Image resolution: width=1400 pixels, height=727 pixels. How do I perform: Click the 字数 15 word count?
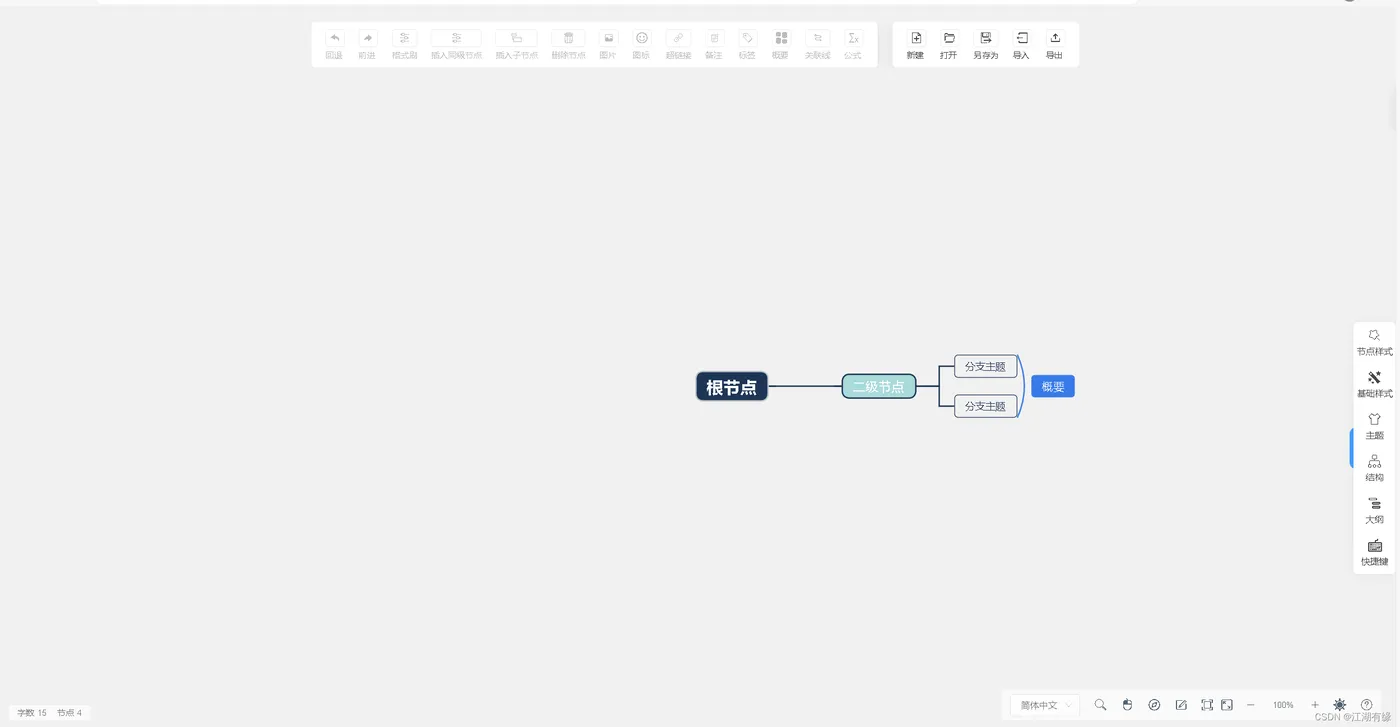point(32,713)
